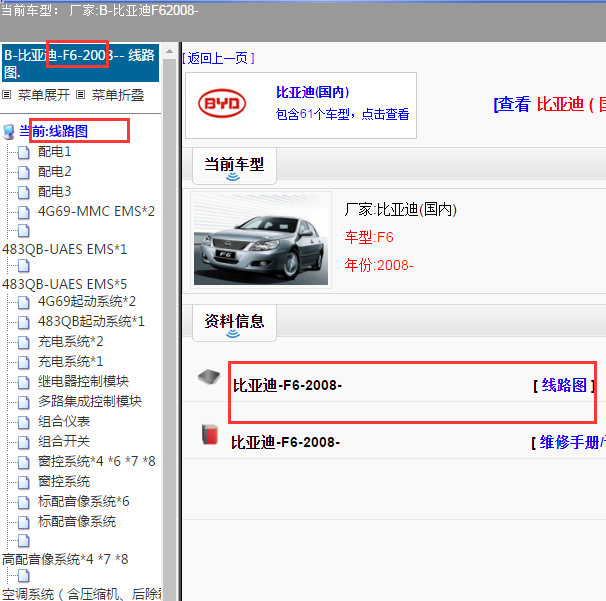Click the page icon beside plain 标配音像系统
This screenshot has width=606, height=601.
coord(24,522)
